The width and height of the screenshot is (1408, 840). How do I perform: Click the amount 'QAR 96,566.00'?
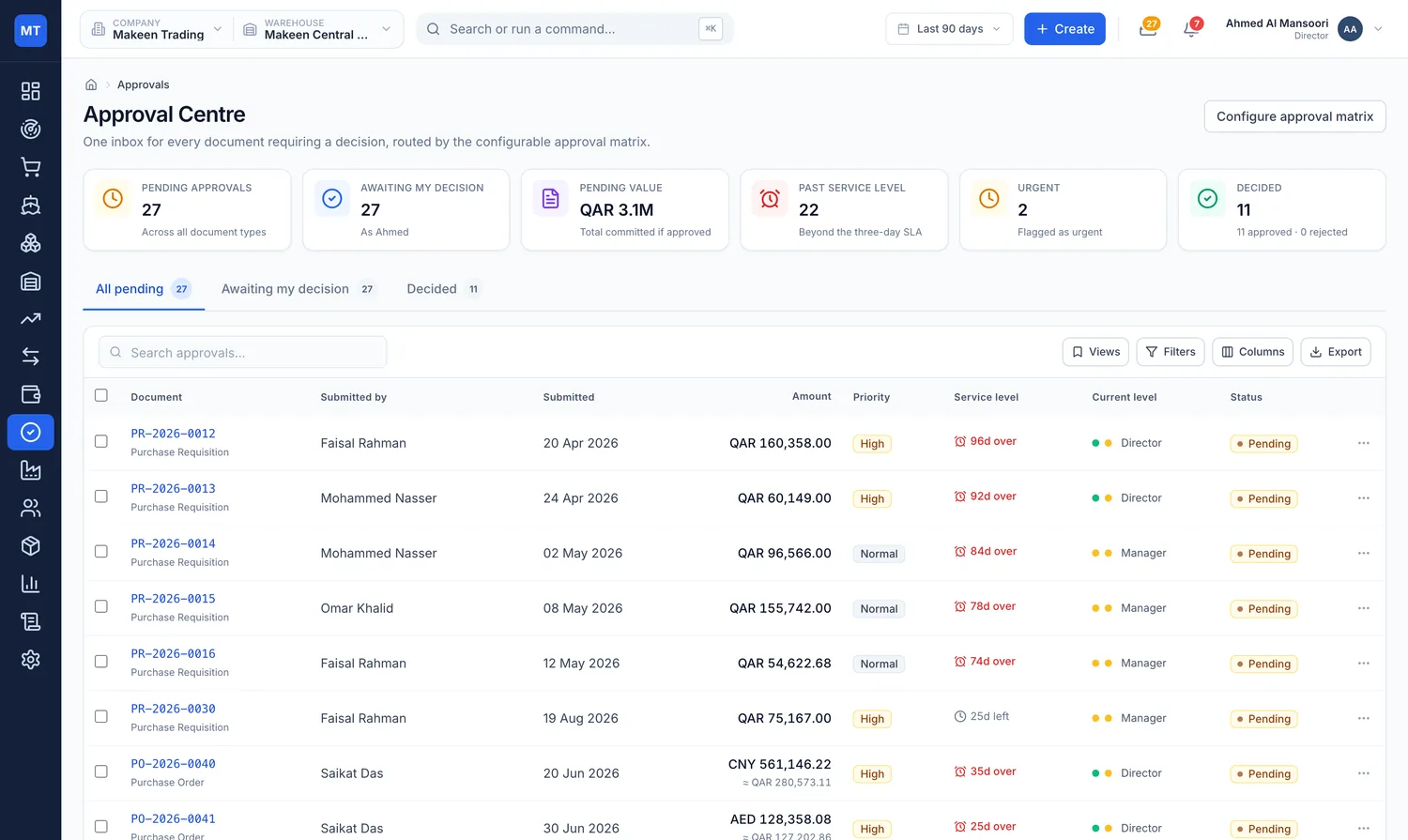pyautogui.click(x=784, y=553)
